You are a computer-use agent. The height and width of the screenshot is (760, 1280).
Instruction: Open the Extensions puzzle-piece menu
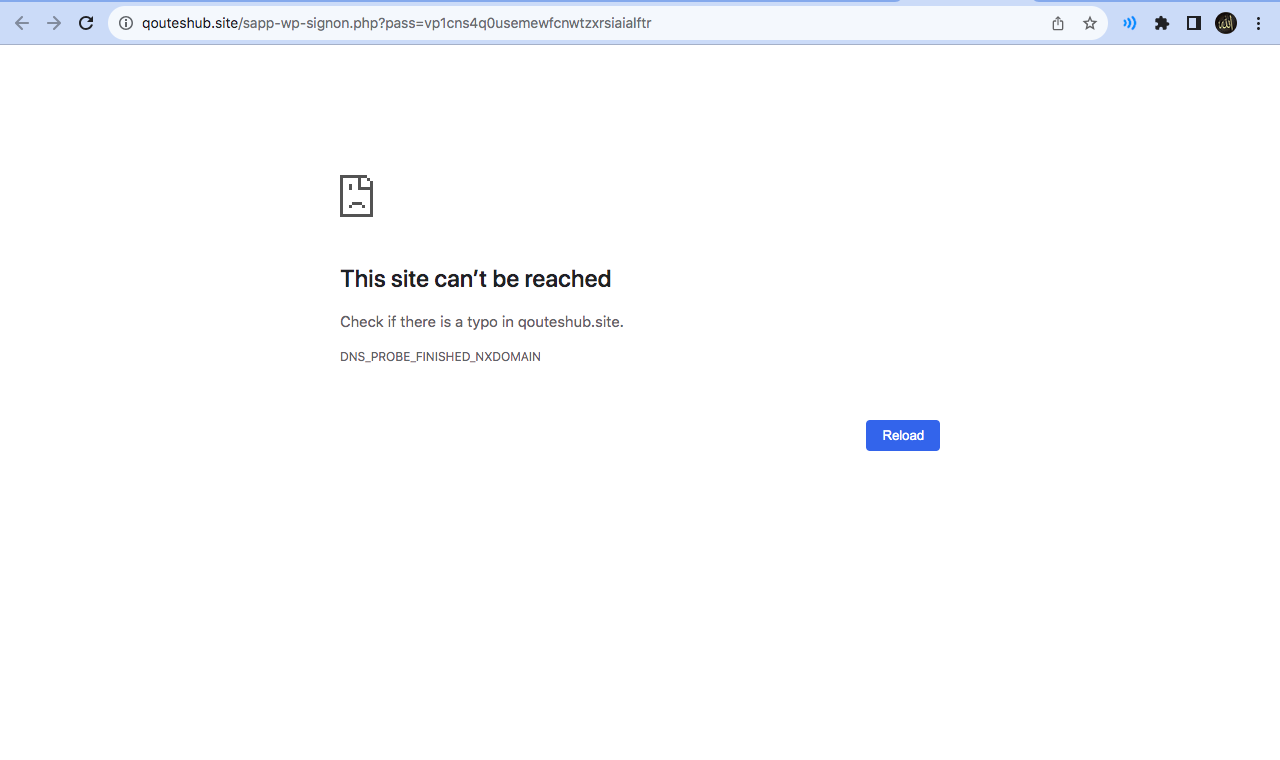pyautogui.click(x=1162, y=23)
